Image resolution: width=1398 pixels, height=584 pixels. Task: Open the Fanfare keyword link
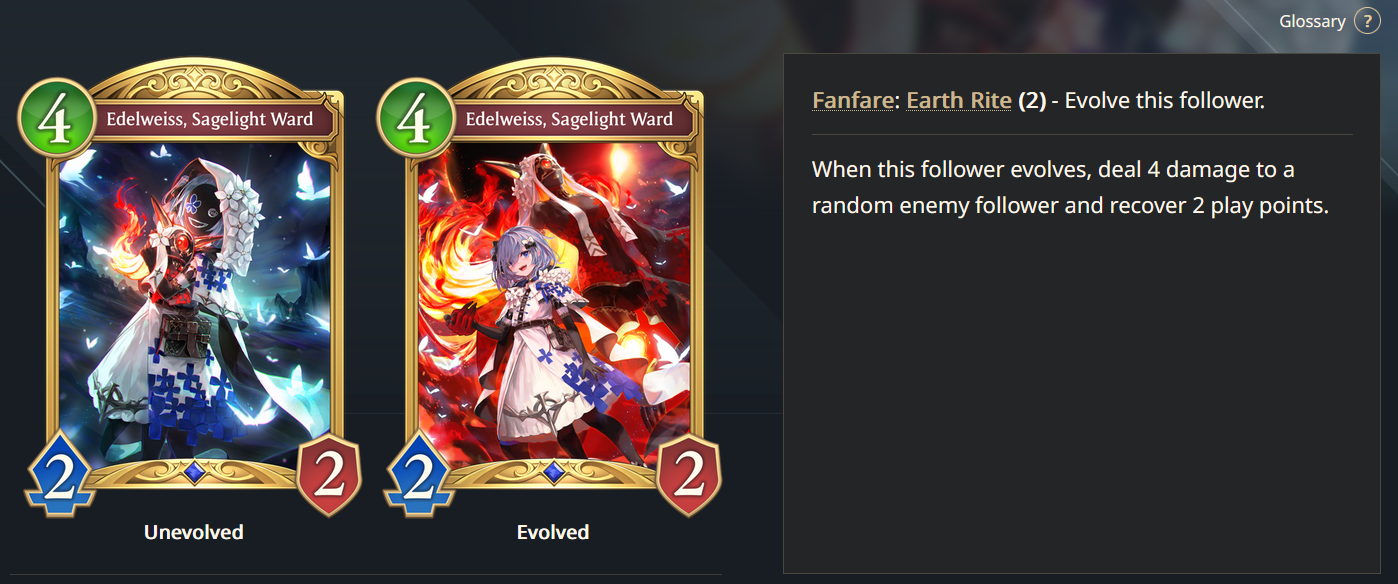click(x=855, y=101)
